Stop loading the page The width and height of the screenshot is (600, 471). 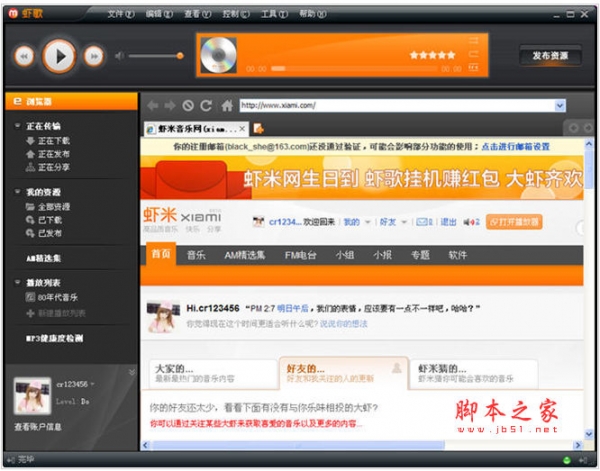(x=188, y=106)
